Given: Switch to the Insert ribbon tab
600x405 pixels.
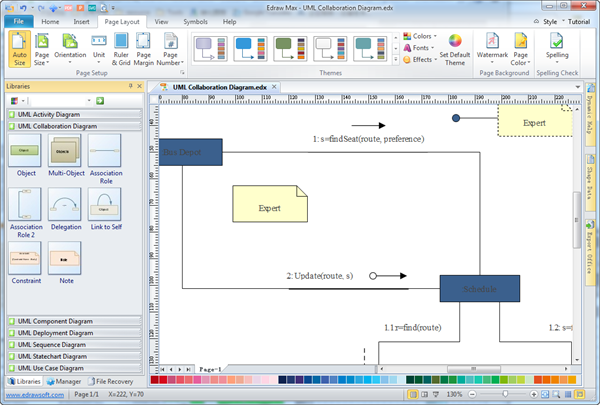Looking at the screenshot, I should pos(80,20).
